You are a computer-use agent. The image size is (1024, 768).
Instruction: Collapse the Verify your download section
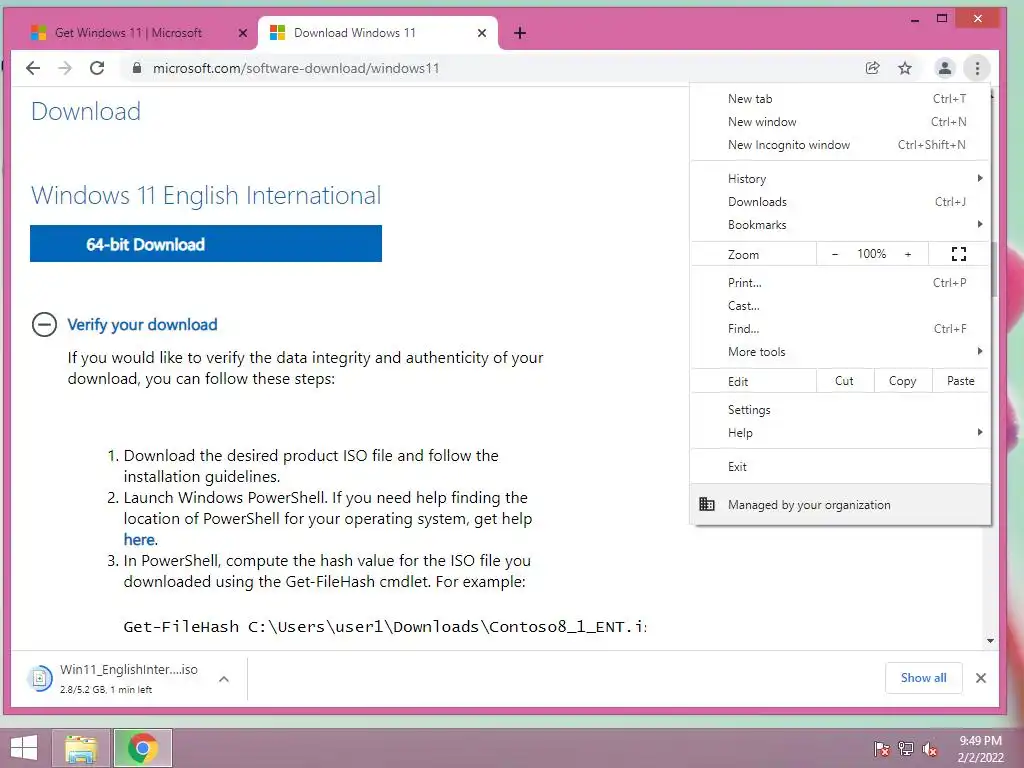pyautogui.click(x=44, y=325)
